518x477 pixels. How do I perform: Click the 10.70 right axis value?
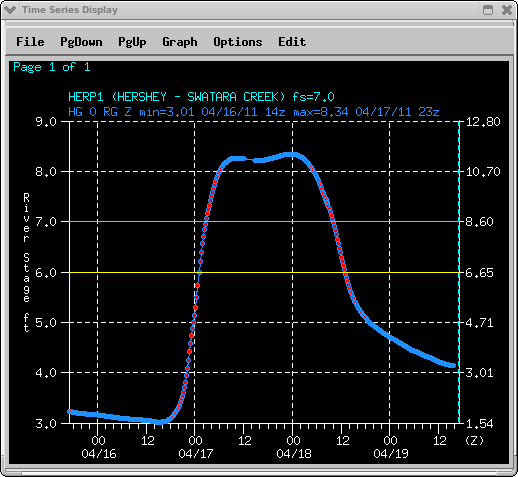coord(483,172)
